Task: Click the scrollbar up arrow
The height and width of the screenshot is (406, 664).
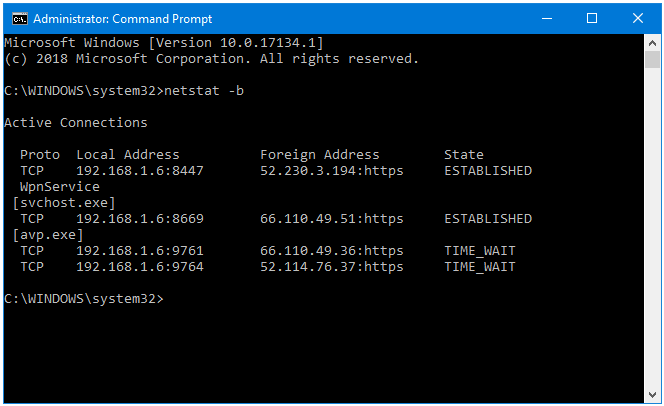Action: tap(652, 43)
